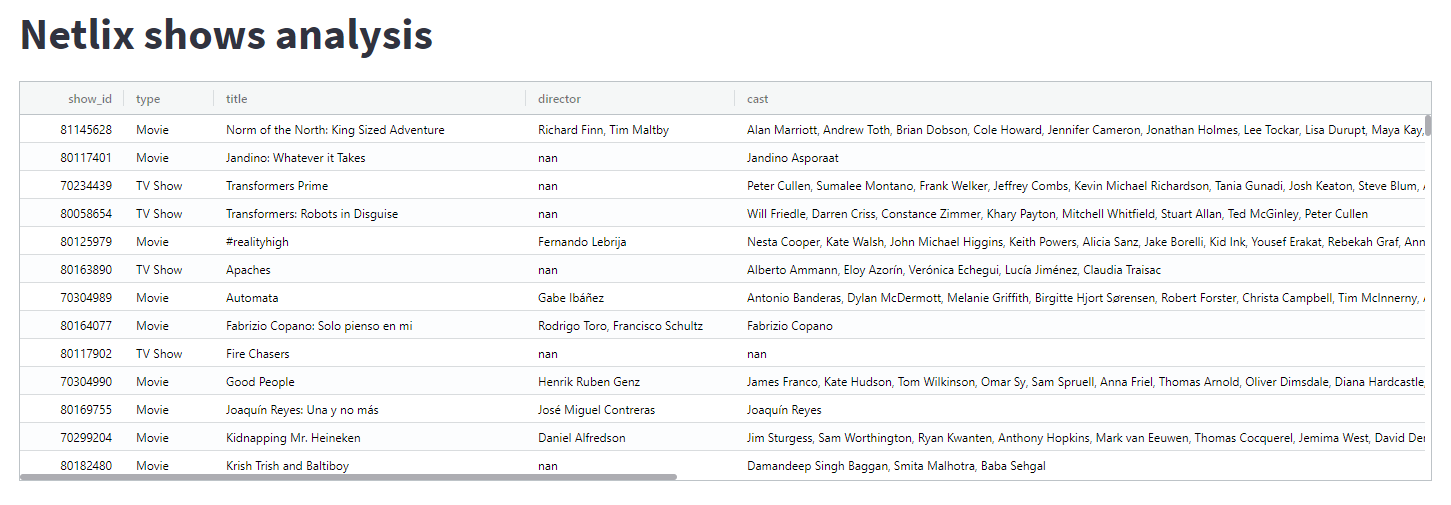Viewport: 1451px width, 505px height.
Task: Click the vertical scrollbar thumb
Action: (x=1428, y=125)
